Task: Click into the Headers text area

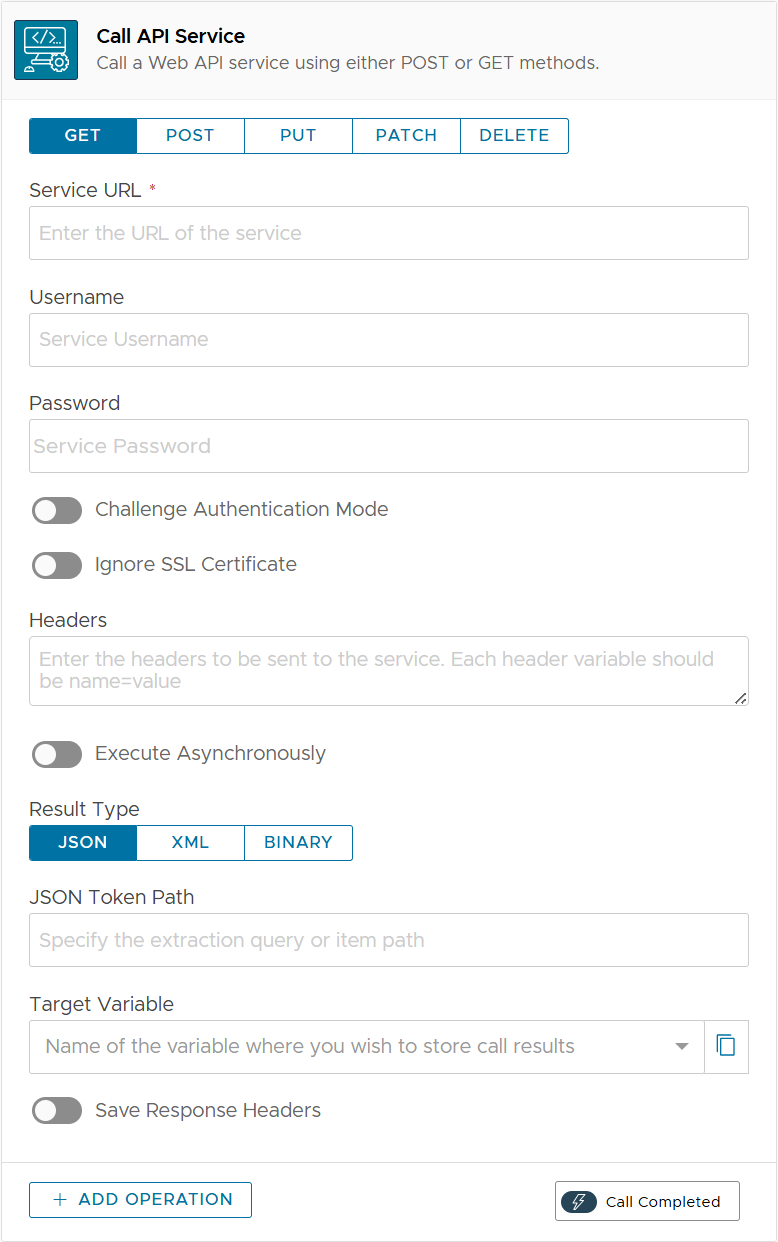Action: click(x=388, y=671)
